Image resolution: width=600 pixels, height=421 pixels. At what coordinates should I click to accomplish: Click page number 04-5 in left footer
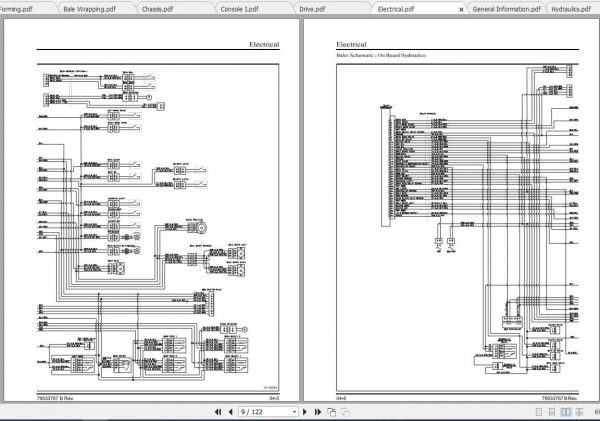click(x=274, y=398)
